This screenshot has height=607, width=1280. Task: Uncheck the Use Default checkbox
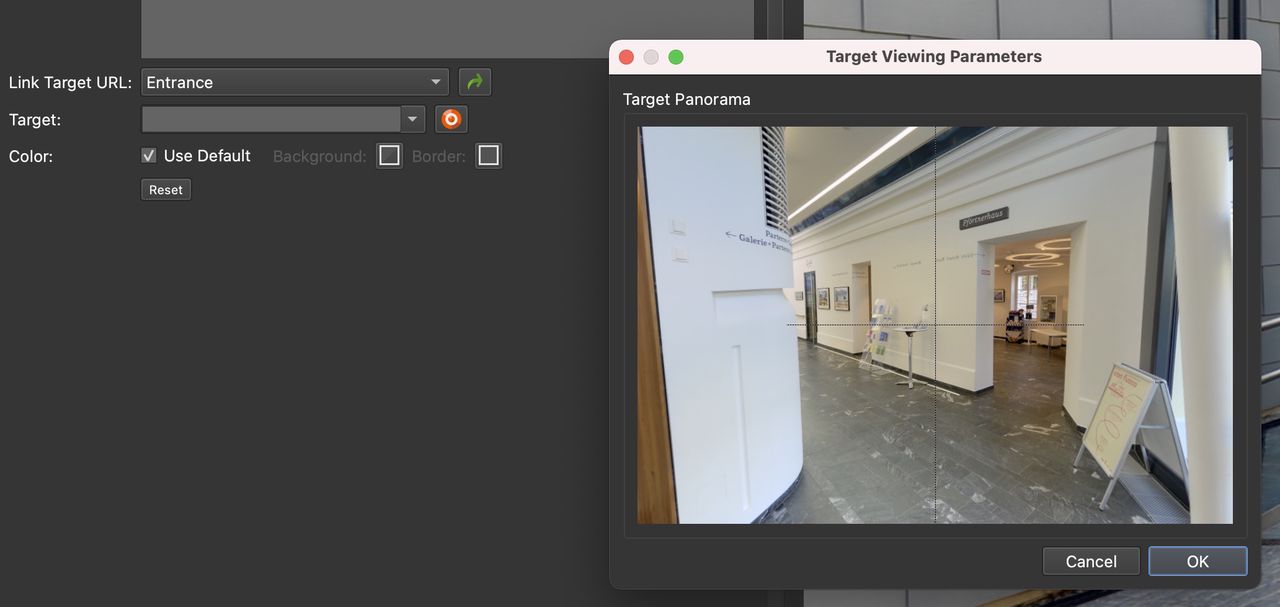pos(148,155)
